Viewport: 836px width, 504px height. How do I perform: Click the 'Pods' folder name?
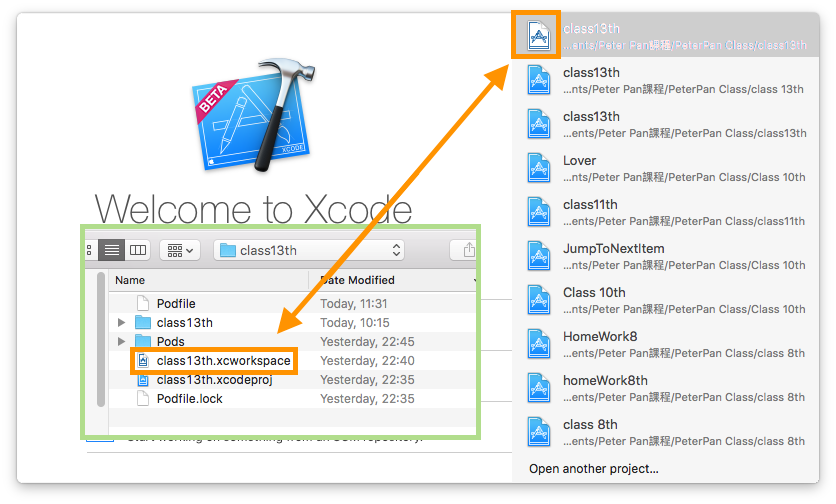click(170, 341)
